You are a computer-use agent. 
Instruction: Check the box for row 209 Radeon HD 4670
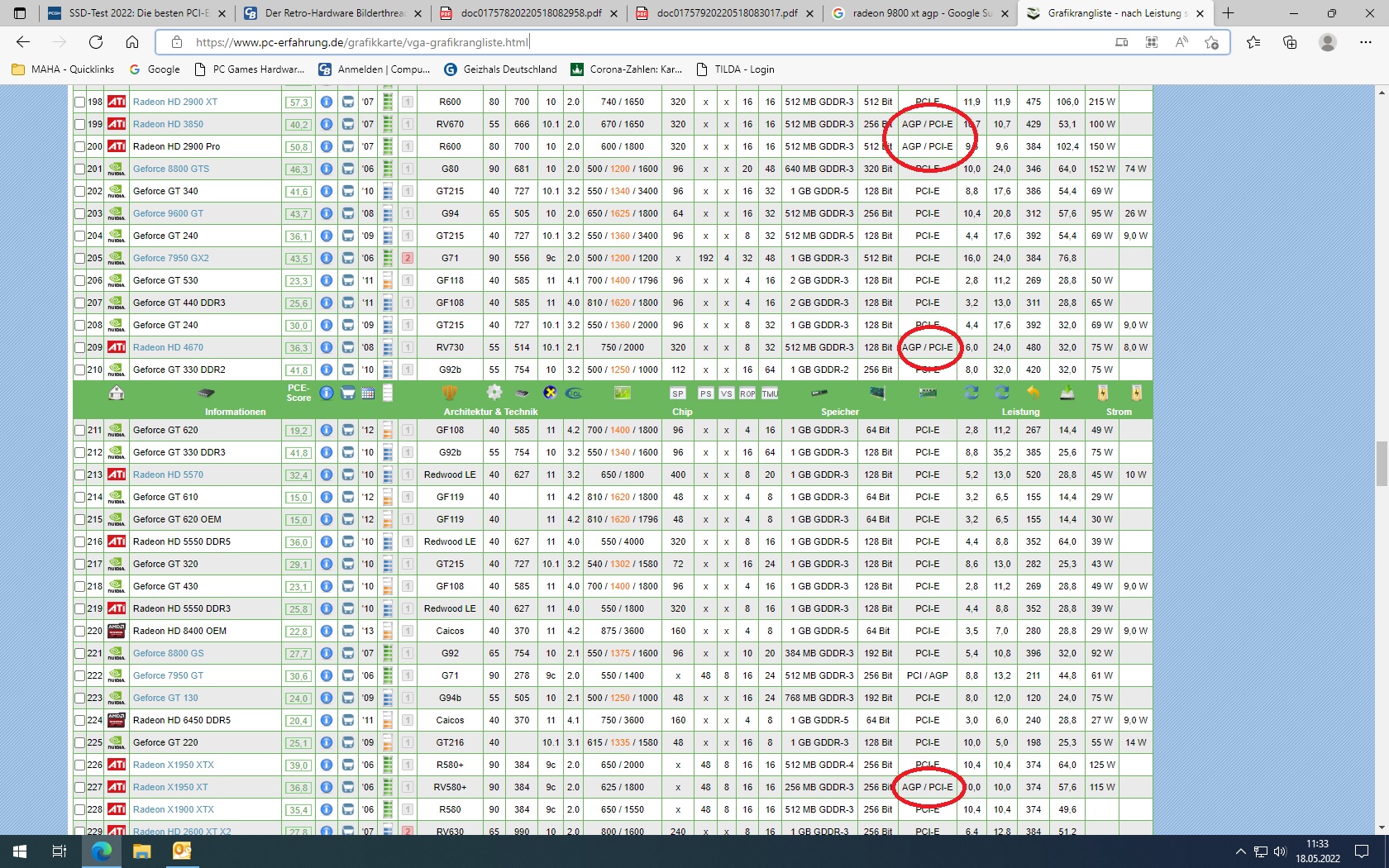pos(79,347)
